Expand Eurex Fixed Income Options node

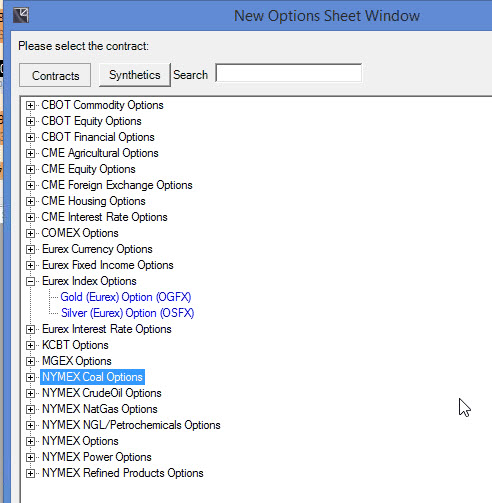30,265
